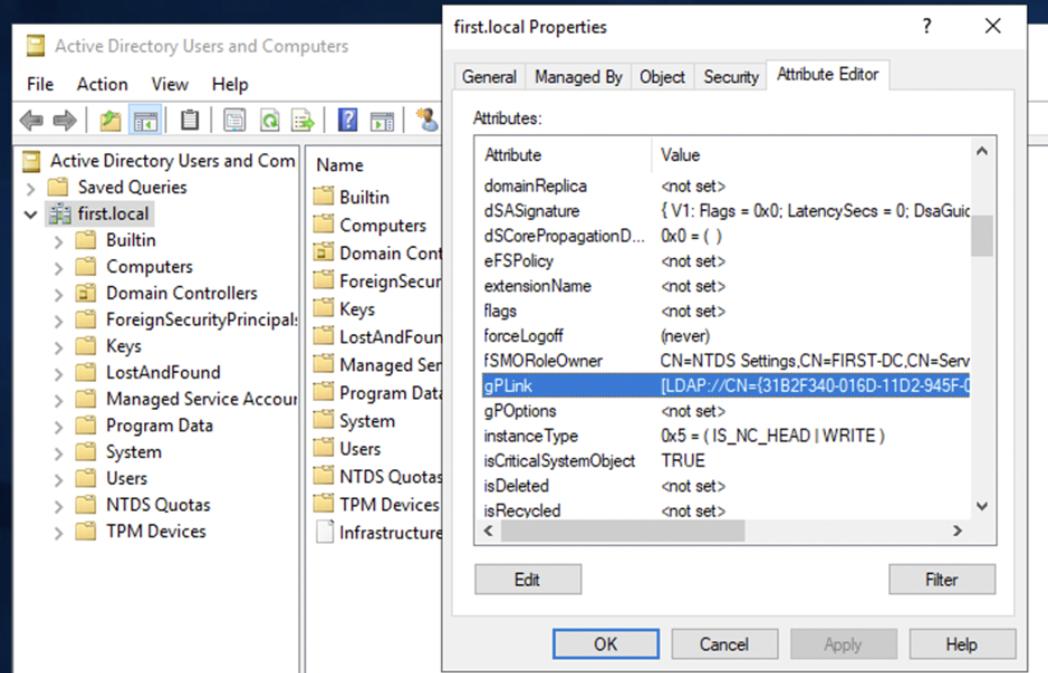Open the View menu

pos(170,84)
